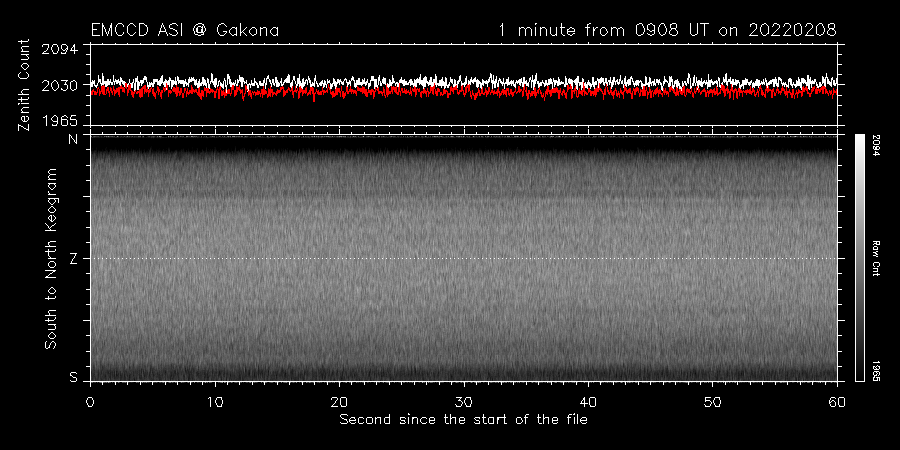Click the 0 second tick label
Screen dimensions: 900x450
[x=90, y=401]
